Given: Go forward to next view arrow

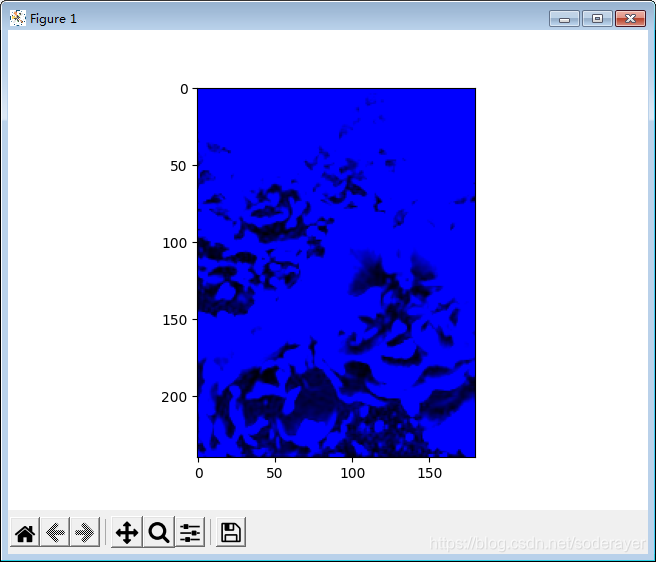Looking at the screenshot, I should [85, 532].
